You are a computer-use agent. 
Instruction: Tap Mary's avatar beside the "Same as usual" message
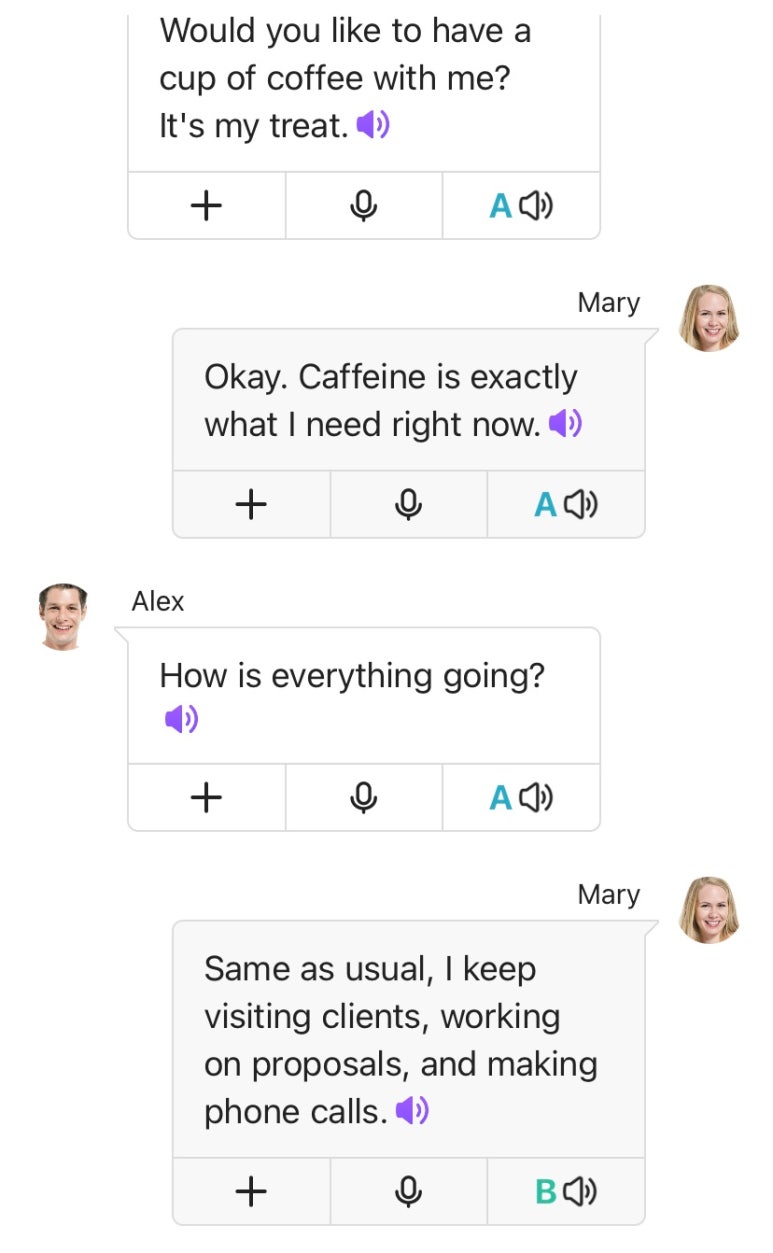pyautogui.click(x=709, y=910)
